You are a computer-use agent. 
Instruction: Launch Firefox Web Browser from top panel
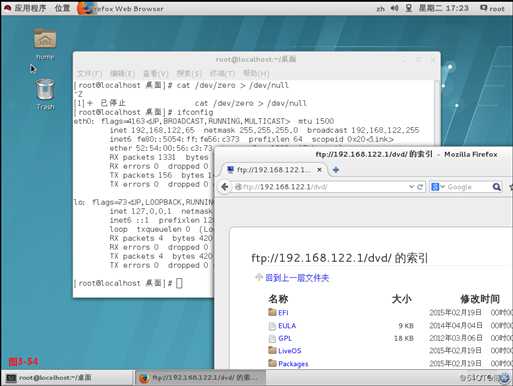pos(120,9)
